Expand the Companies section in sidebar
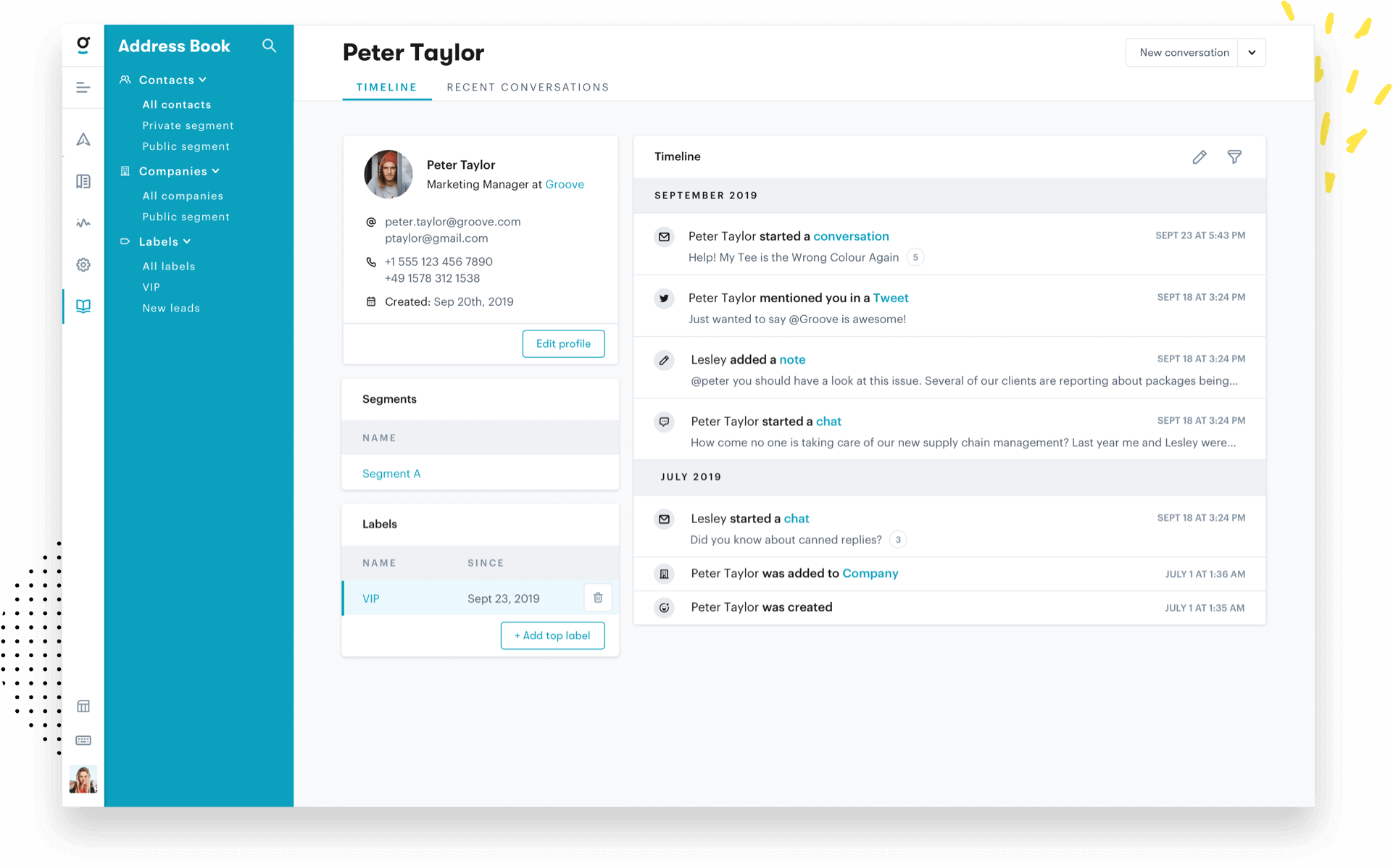The width and height of the screenshot is (1393, 868). 178,170
